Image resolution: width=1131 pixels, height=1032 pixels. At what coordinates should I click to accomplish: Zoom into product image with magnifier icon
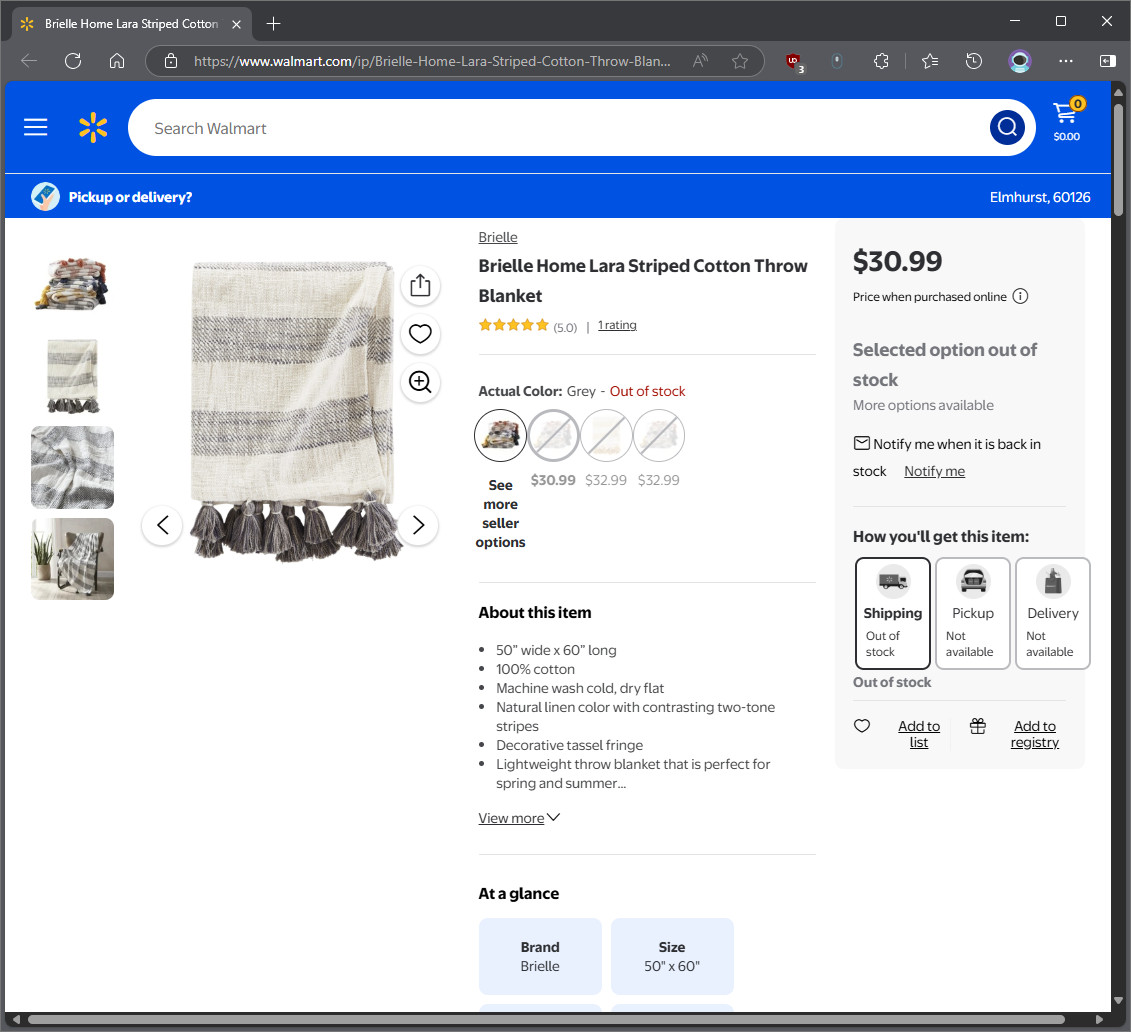[x=421, y=382]
